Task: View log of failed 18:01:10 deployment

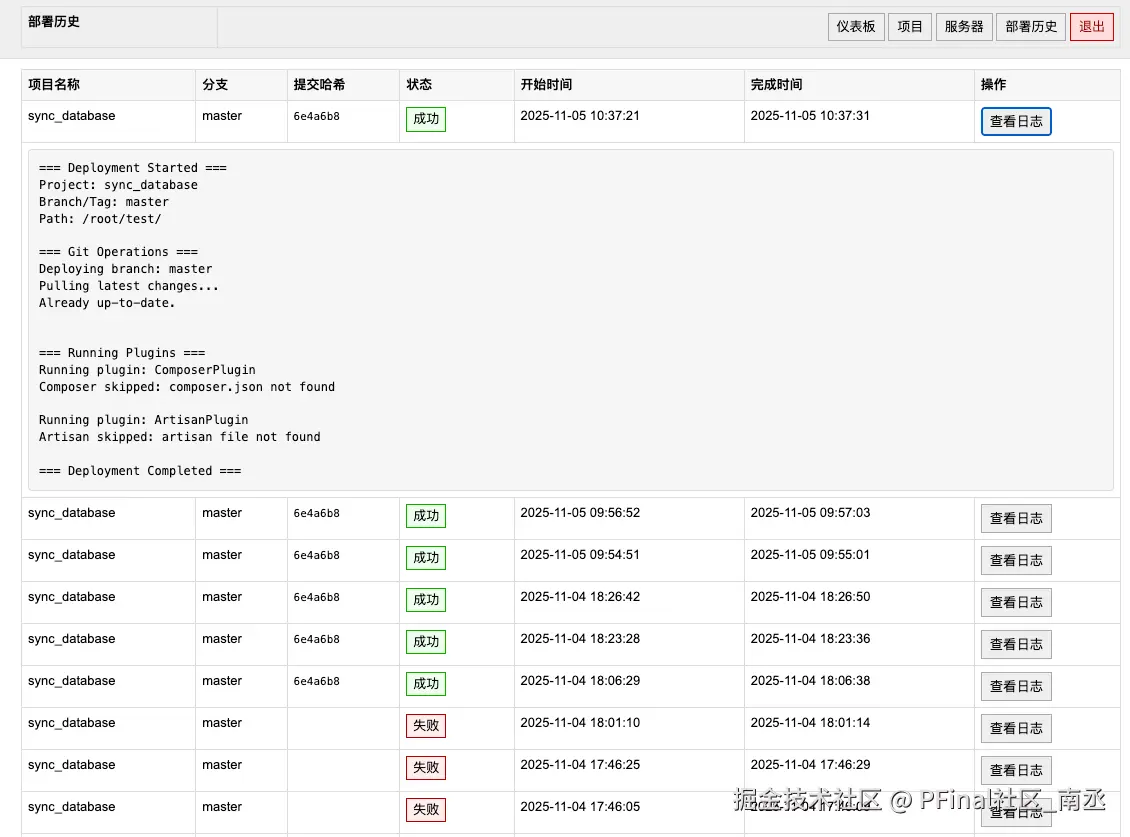Action: click(x=1016, y=729)
